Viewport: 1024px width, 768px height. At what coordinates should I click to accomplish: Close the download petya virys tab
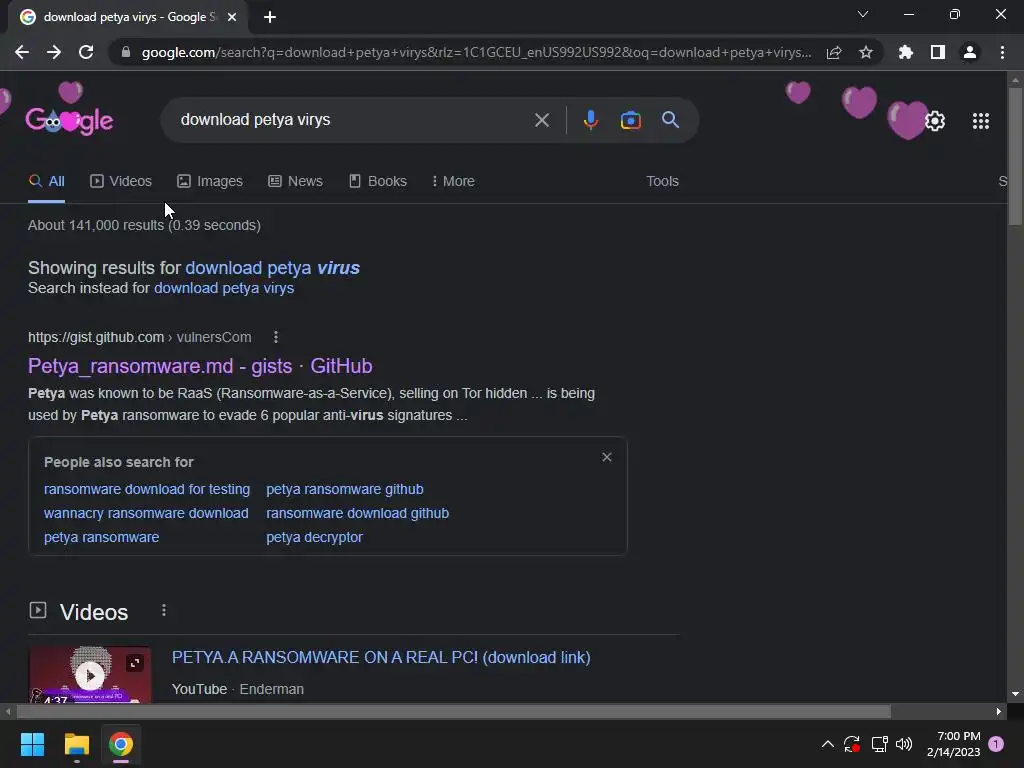click(x=232, y=17)
